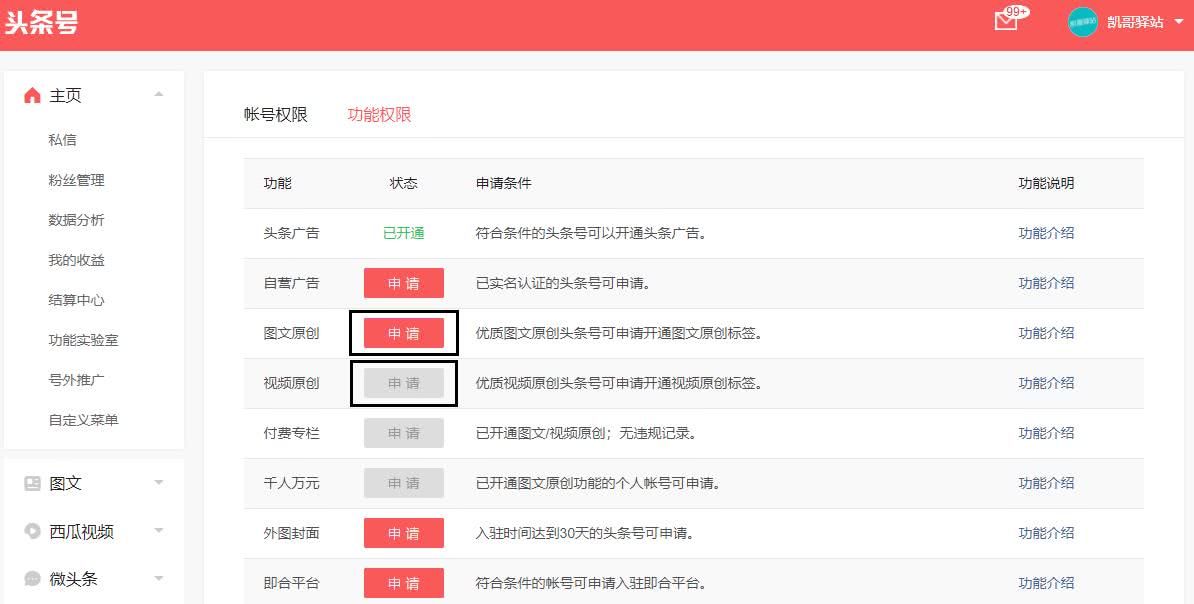
Task: Click the 图文原创 row label
Action: pos(292,333)
